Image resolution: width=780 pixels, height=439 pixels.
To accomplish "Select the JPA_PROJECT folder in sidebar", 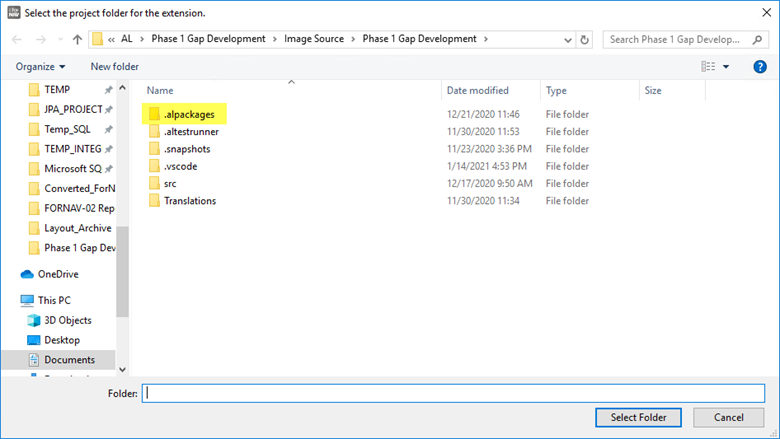I will (73, 109).
